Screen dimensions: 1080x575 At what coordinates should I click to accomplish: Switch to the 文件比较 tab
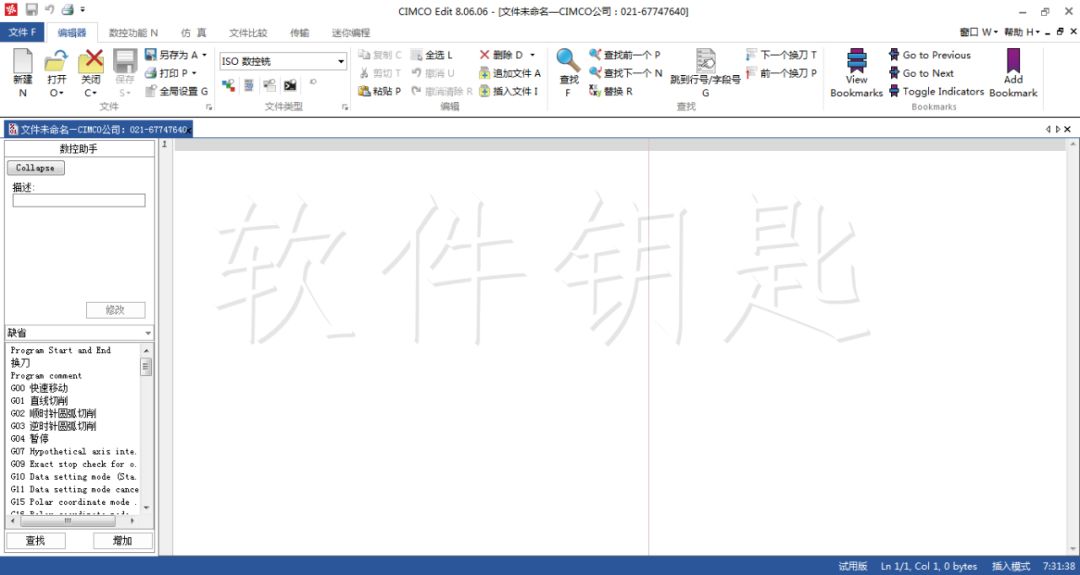coord(248,32)
